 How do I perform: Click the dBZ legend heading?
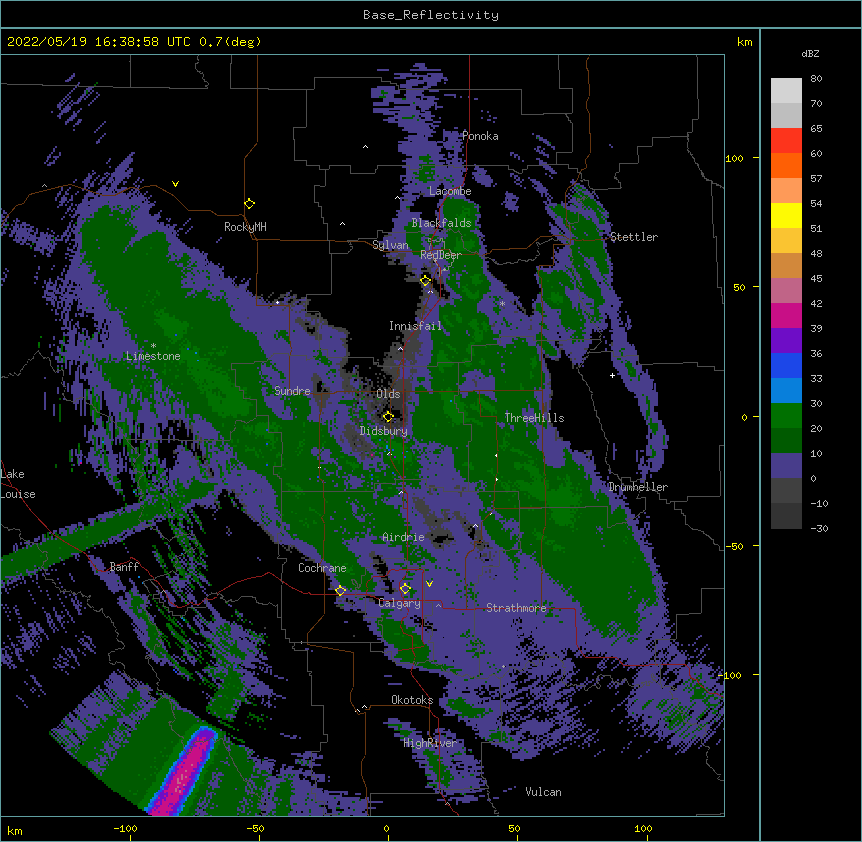[810, 54]
